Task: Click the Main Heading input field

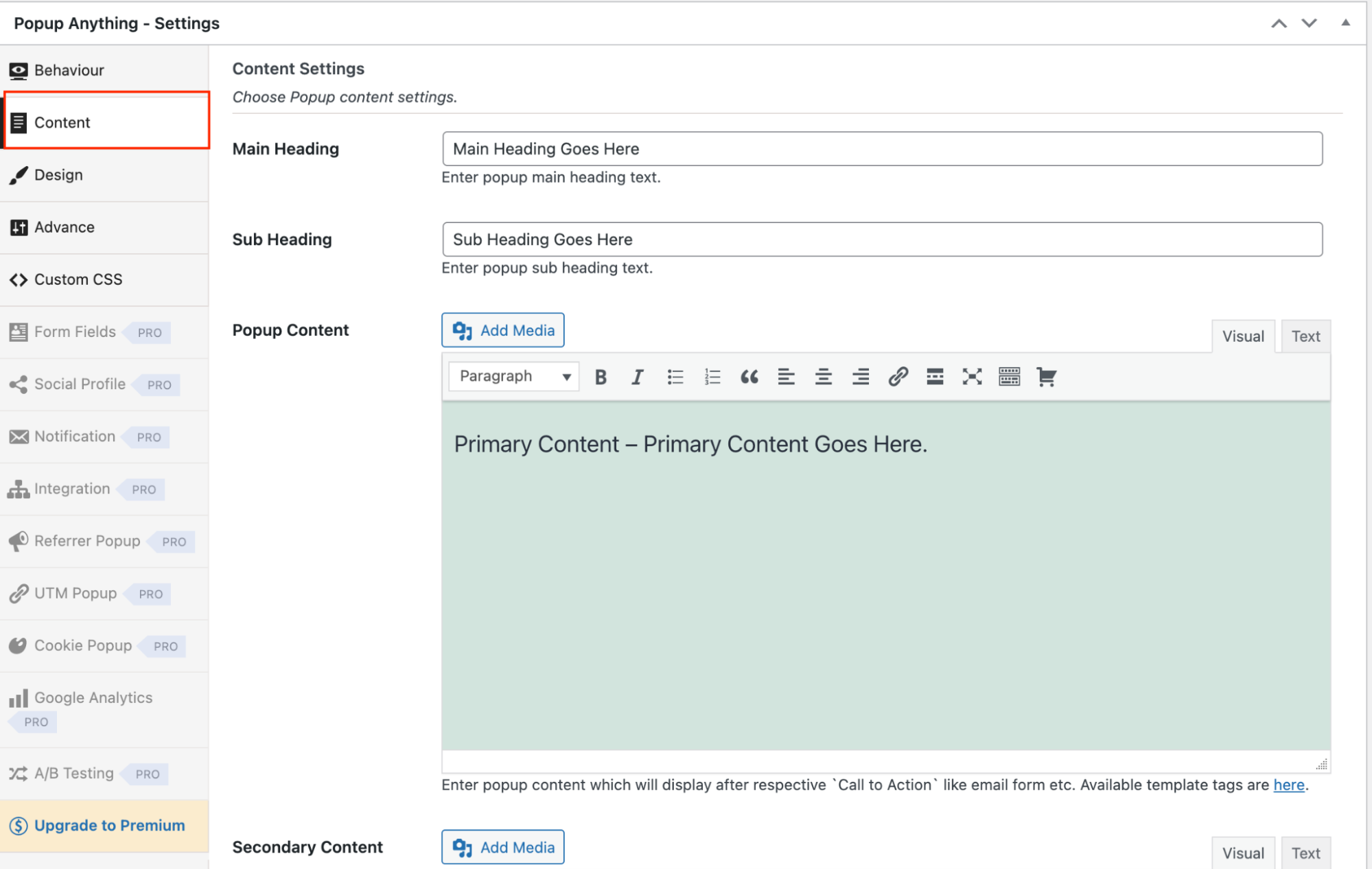Action: (x=882, y=149)
